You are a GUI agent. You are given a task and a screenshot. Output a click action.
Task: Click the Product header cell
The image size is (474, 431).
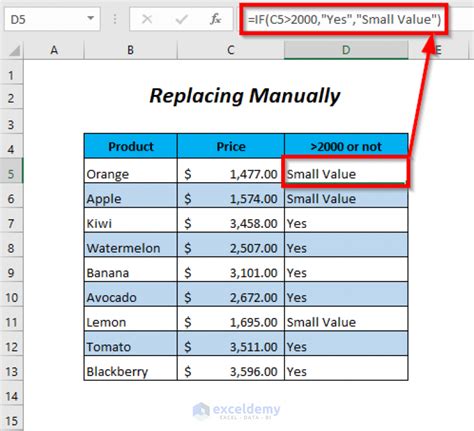pyautogui.click(x=131, y=146)
